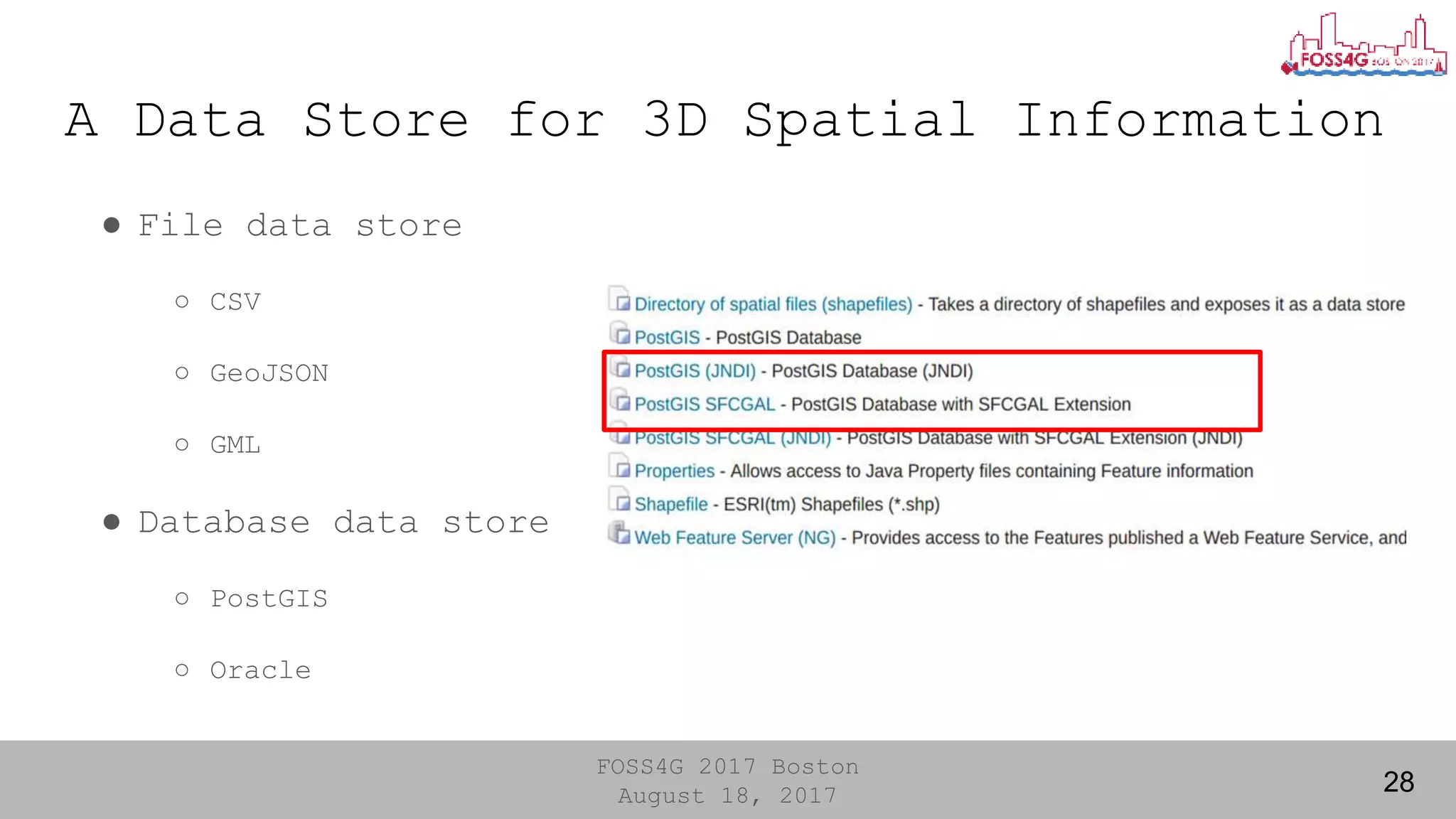Click icon beside PostGIS Database entry
The width and height of the screenshot is (1456, 819).
pos(619,333)
